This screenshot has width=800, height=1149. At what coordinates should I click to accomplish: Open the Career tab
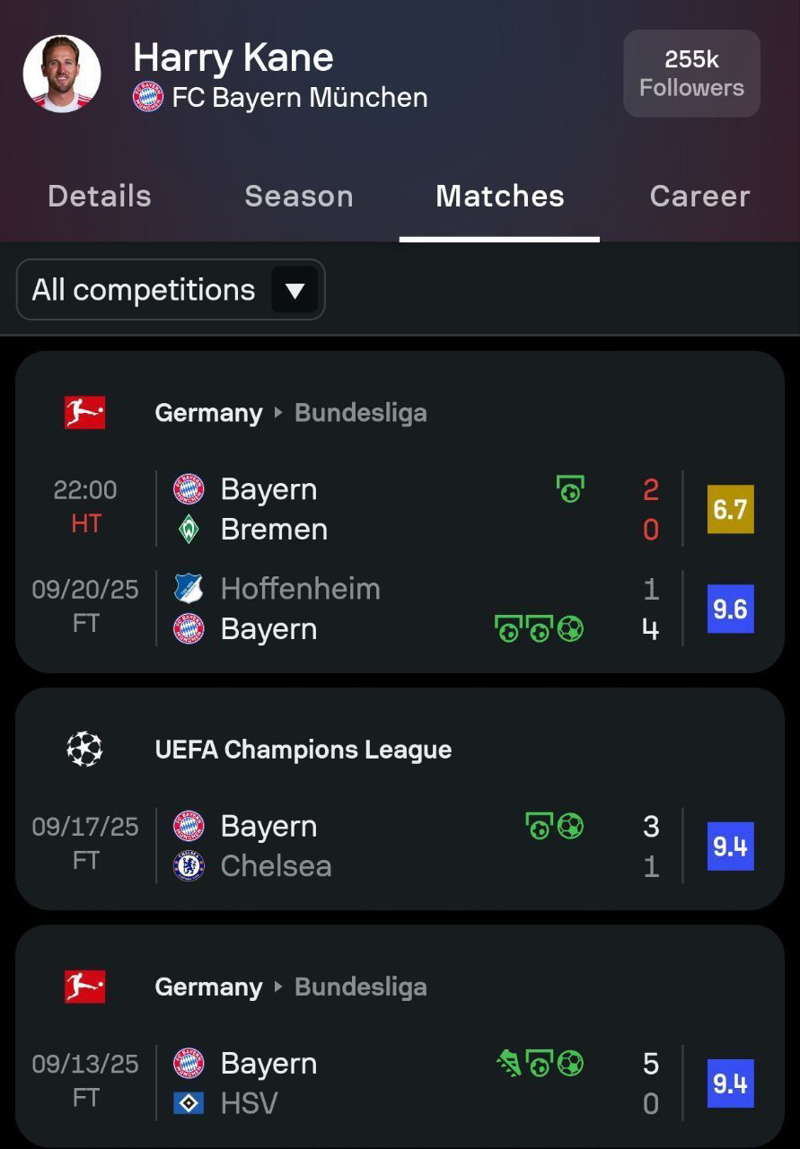pos(699,196)
